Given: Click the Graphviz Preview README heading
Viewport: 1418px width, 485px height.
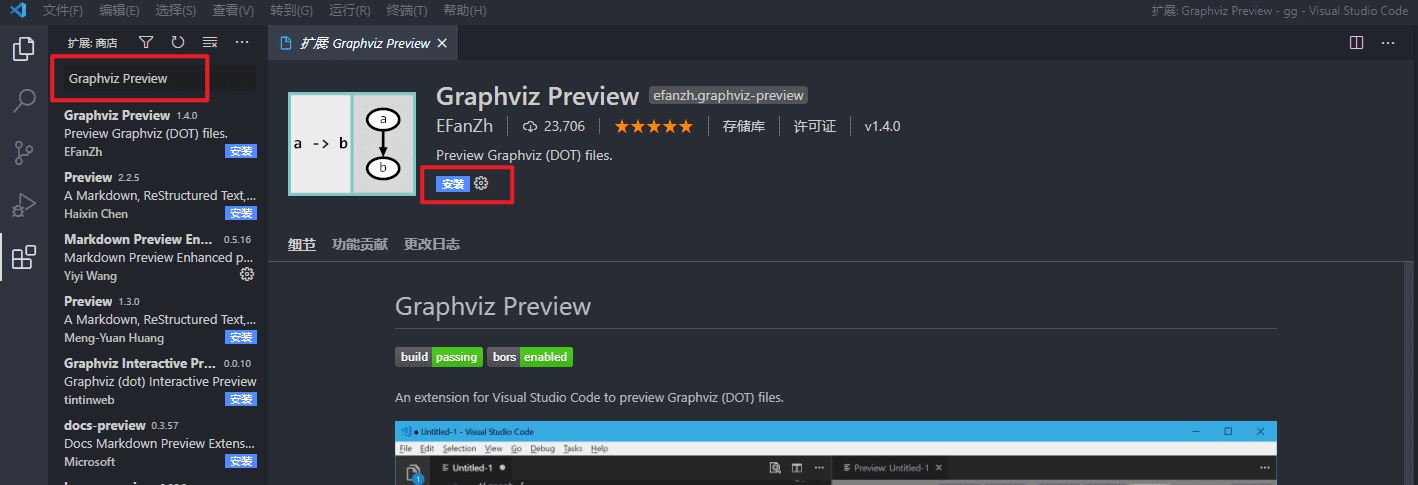Looking at the screenshot, I should point(493,306).
